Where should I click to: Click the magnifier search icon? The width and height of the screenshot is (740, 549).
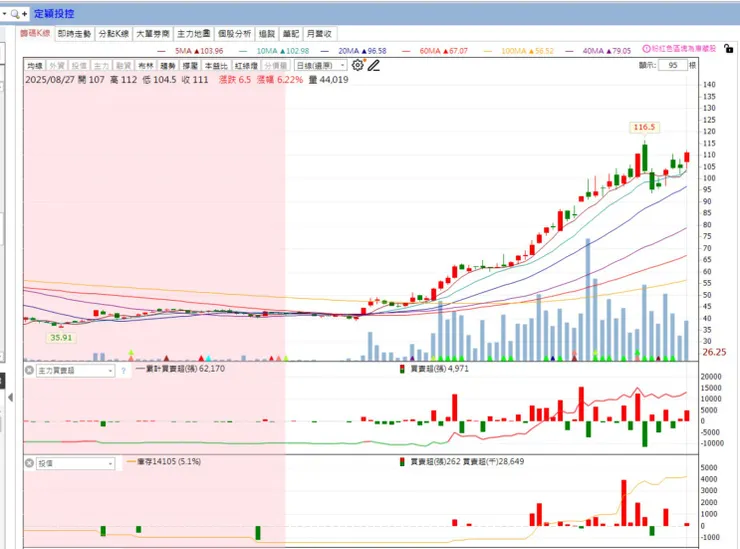[15, 14]
